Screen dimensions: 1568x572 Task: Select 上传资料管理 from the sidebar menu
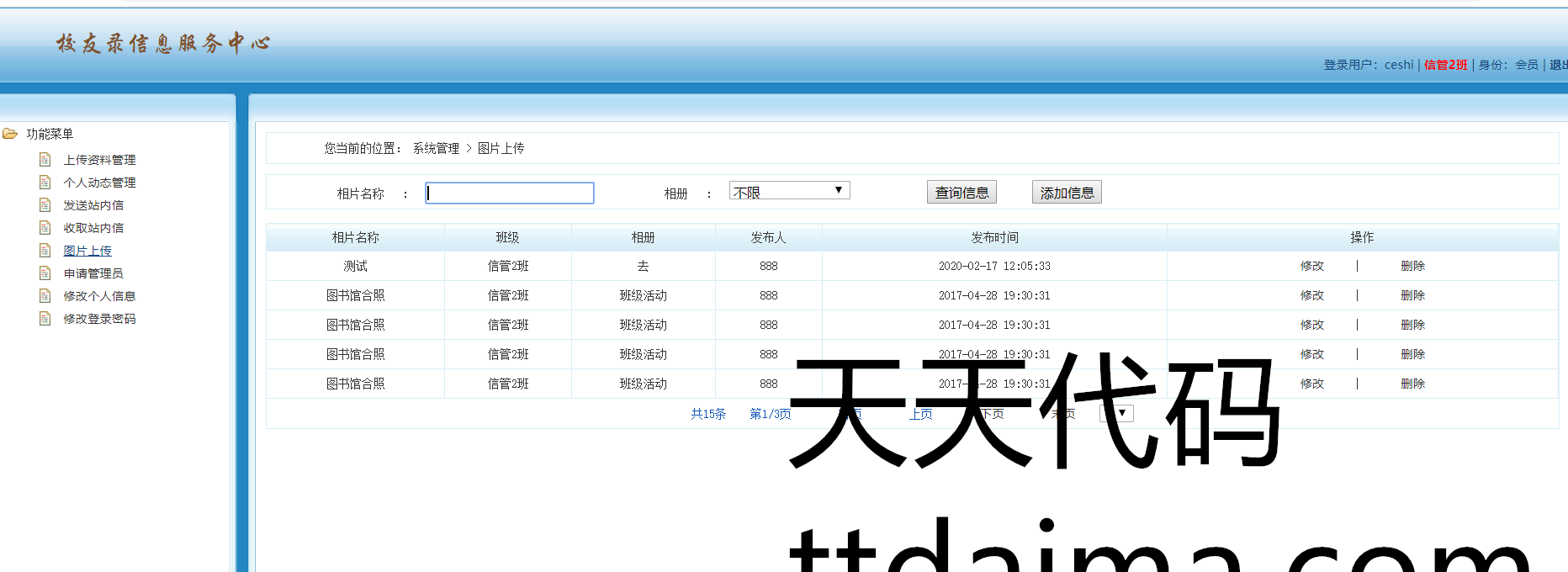tap(99, 160)
